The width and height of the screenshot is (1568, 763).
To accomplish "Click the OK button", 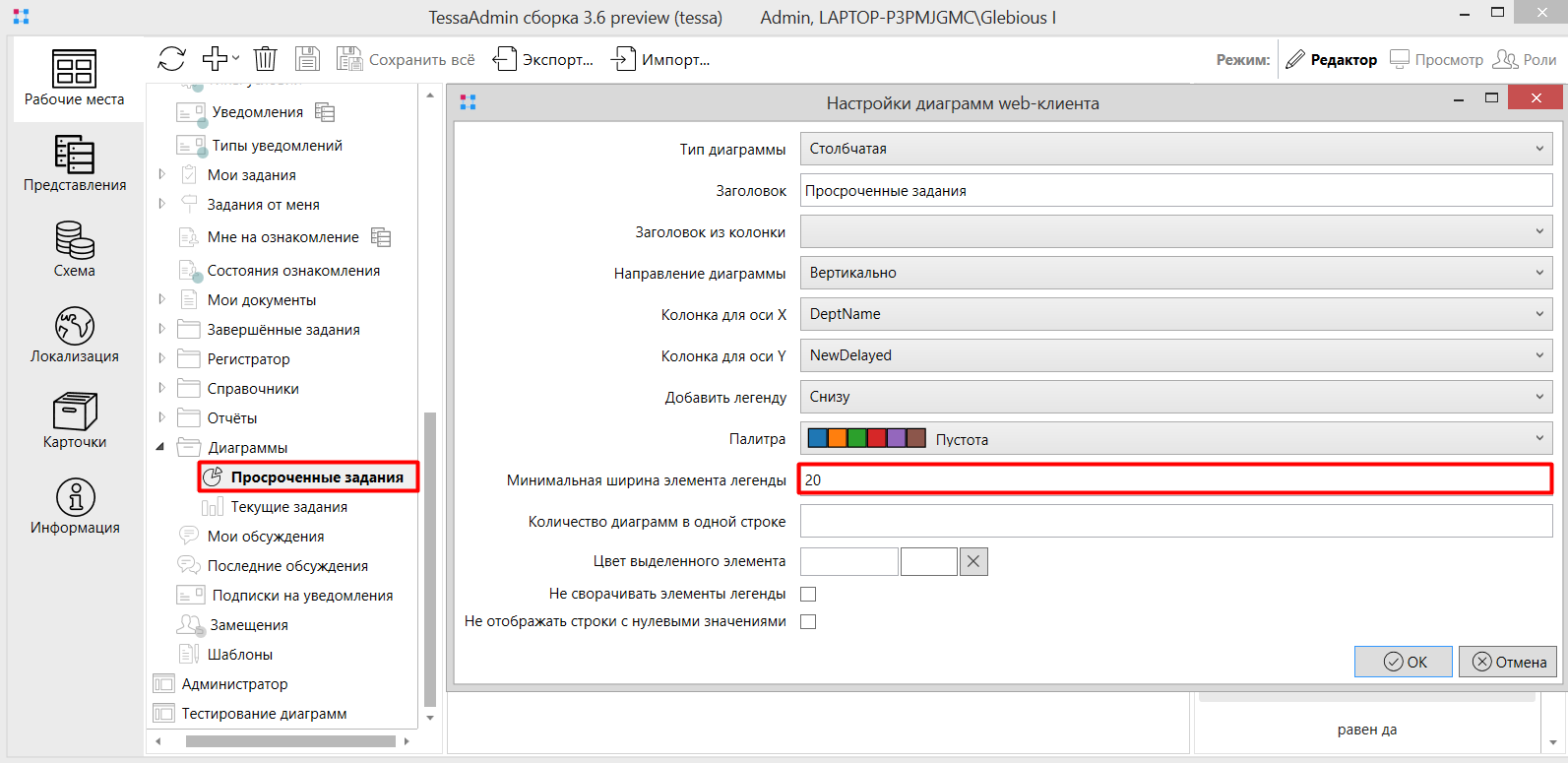I will pyautogui.click(x=1404, y=662).
